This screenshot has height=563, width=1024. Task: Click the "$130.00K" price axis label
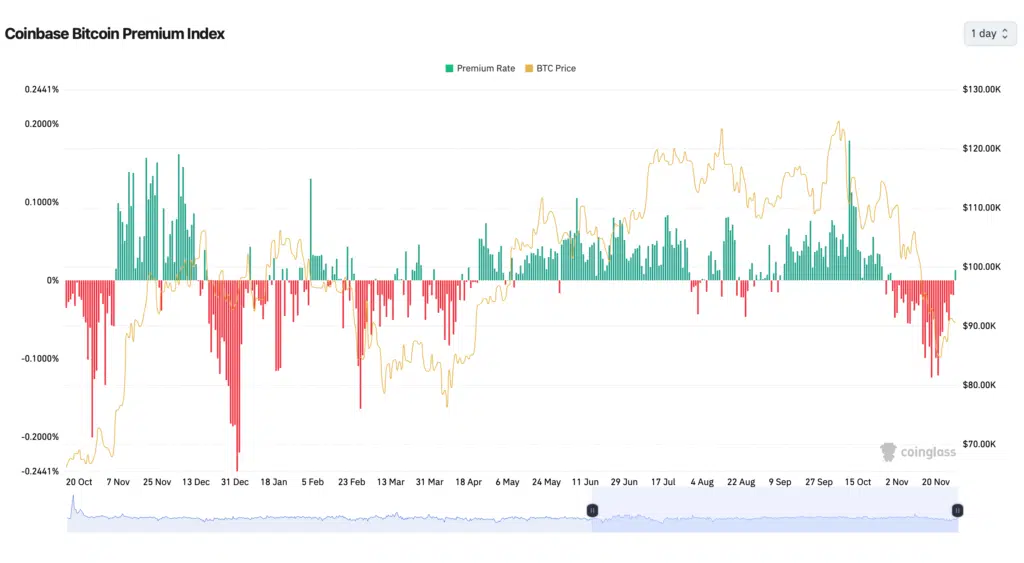981,90
